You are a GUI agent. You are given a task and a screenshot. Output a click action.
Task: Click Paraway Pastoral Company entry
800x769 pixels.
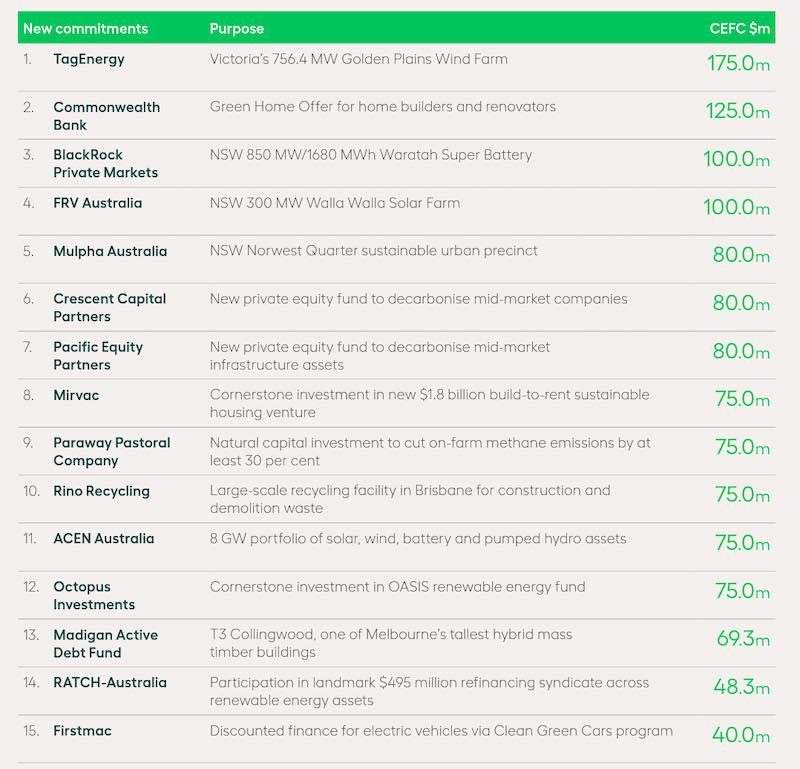pyautogui.click(x=112, y=452)
